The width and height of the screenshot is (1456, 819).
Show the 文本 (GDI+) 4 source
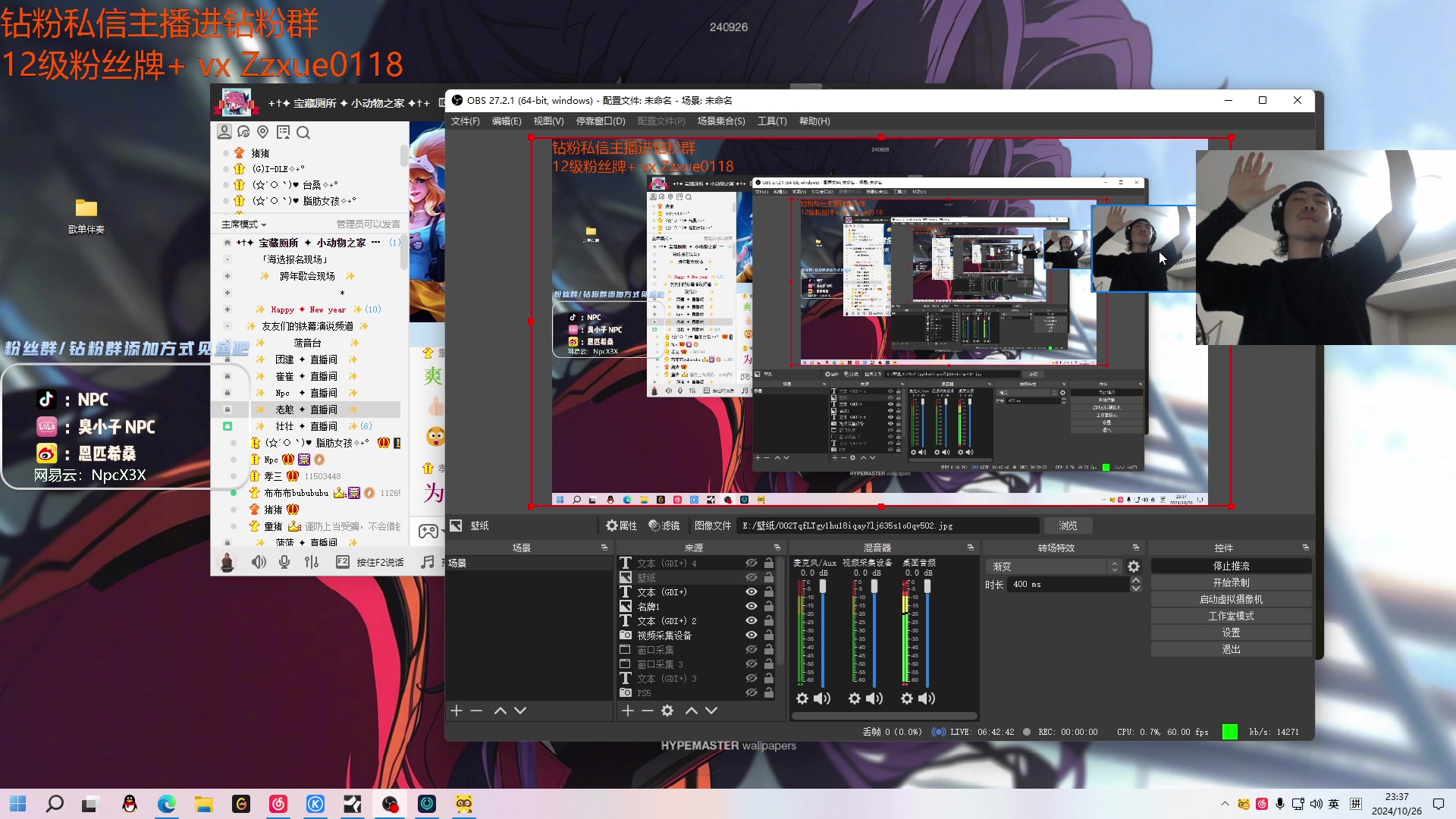[752, 563]
